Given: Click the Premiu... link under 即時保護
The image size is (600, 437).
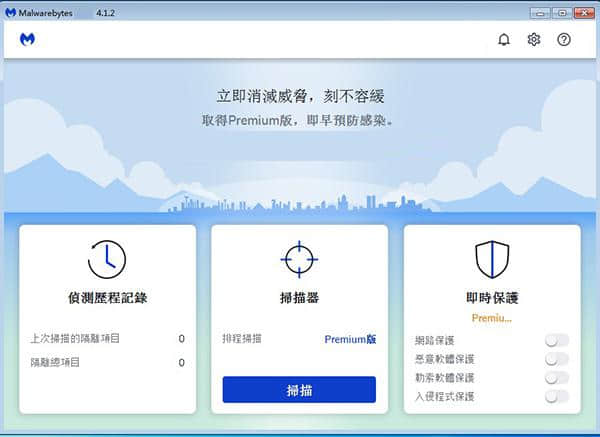Looking at the screenshot, I should click(x=492, y=318).
